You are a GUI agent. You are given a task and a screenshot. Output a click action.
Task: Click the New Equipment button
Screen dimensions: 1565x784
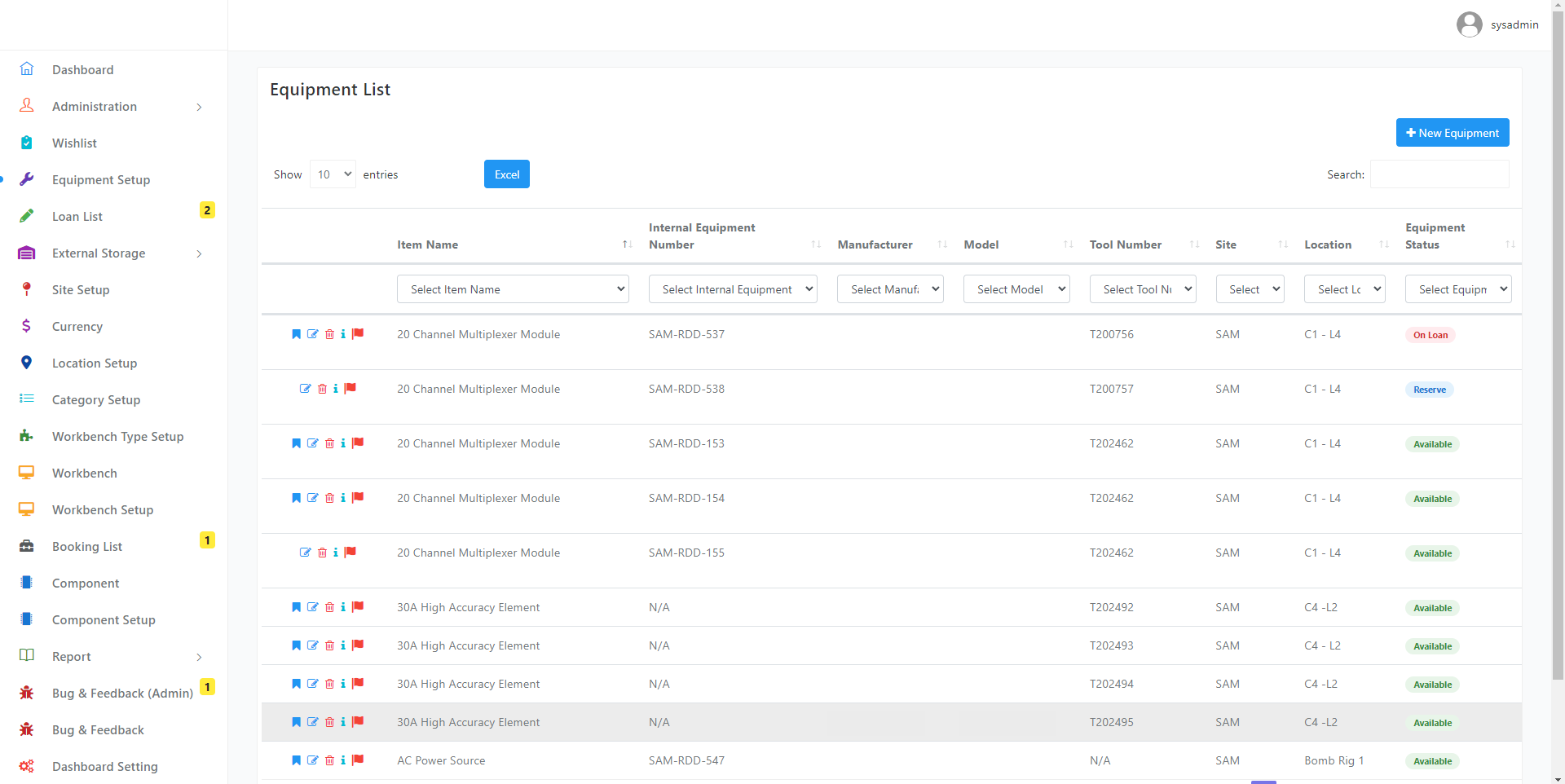click(1452, 133)
